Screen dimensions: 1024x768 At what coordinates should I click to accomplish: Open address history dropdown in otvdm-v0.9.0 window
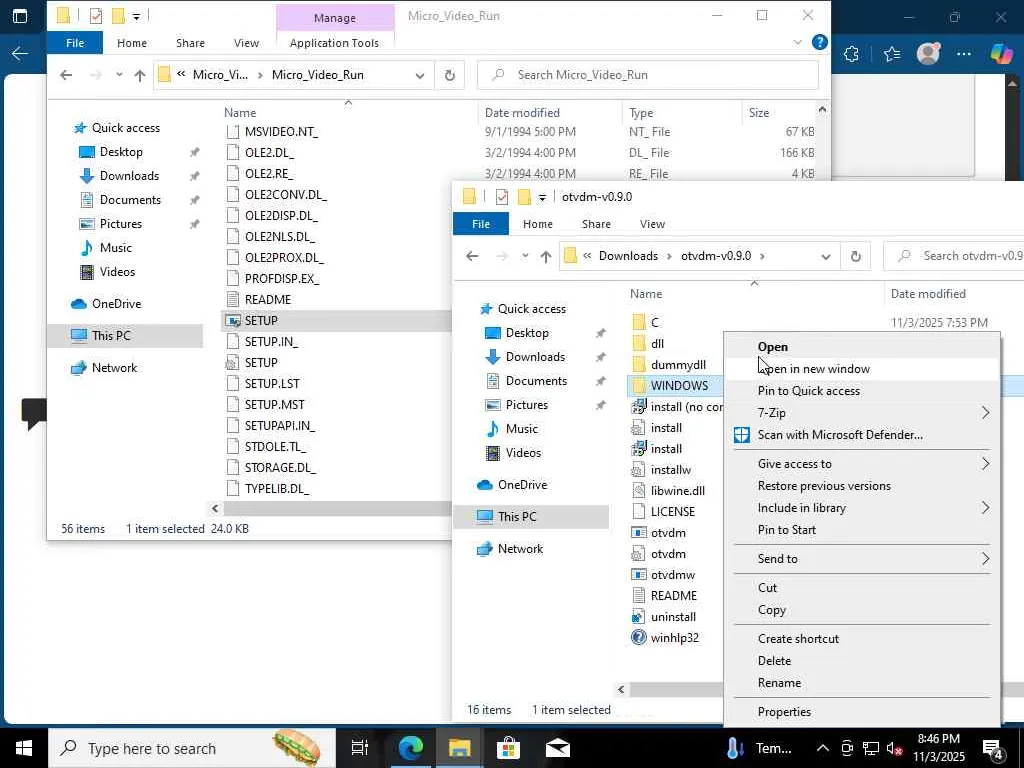point(825,256)
